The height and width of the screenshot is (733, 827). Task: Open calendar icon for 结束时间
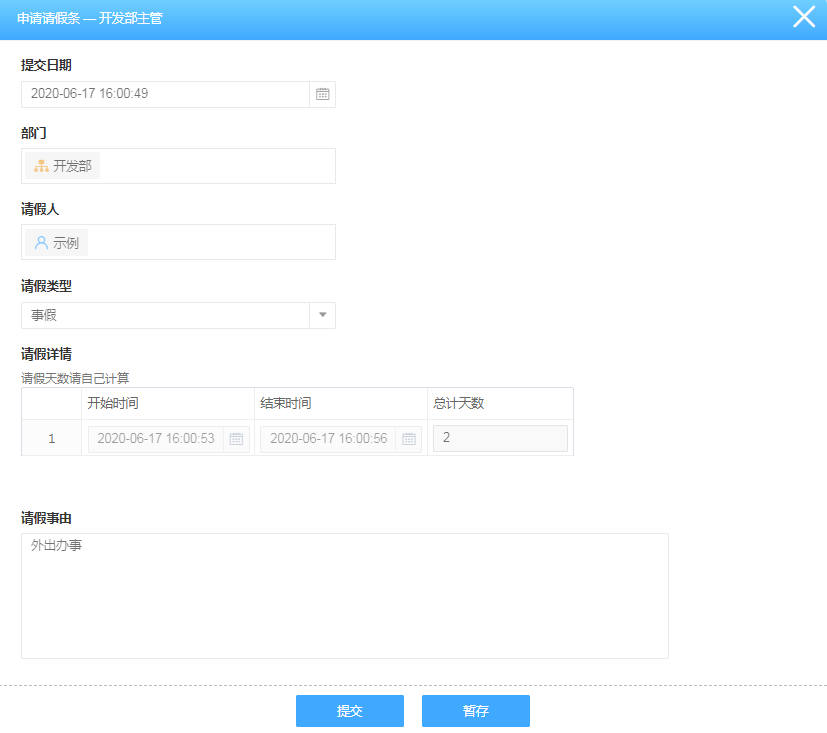pos(409,439)
